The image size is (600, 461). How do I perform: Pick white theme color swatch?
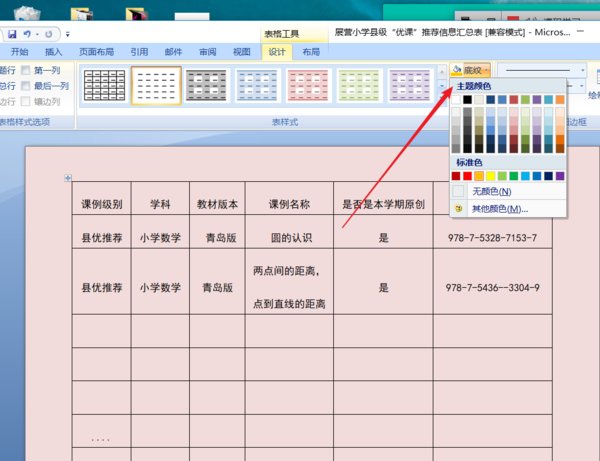pyautogui.click(x=456, y=100)
